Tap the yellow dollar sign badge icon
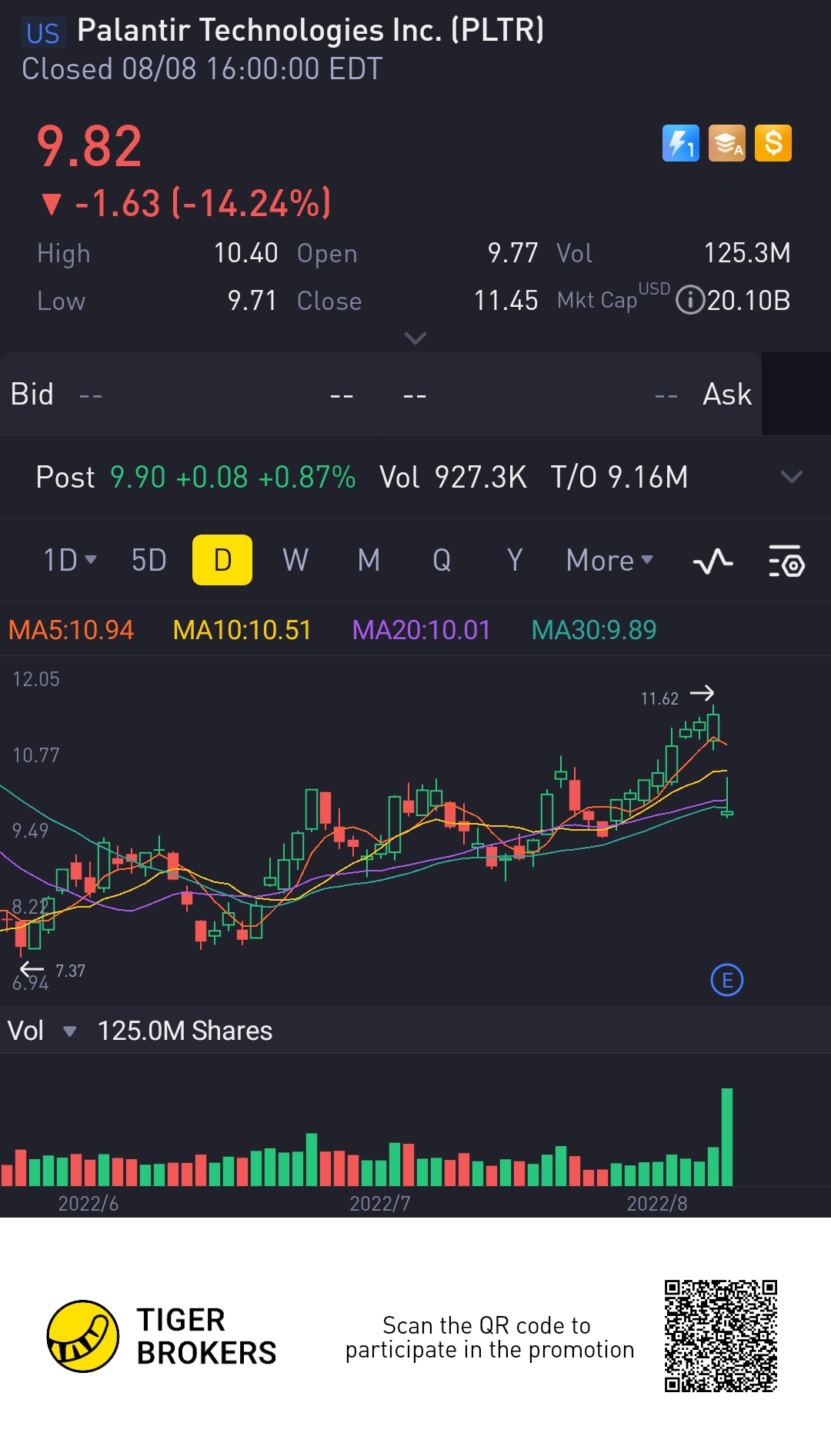This screenshot has width=831, height=1456. tap(773, 143)
